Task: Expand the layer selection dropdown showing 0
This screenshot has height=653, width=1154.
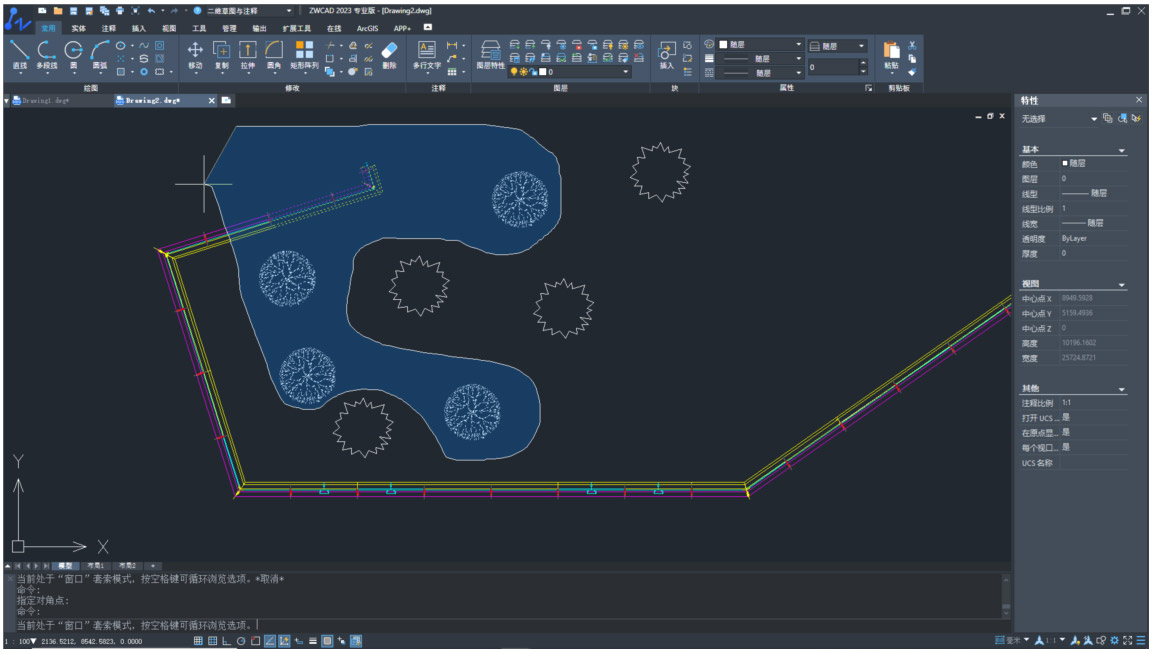Action: tap(626, 72)
